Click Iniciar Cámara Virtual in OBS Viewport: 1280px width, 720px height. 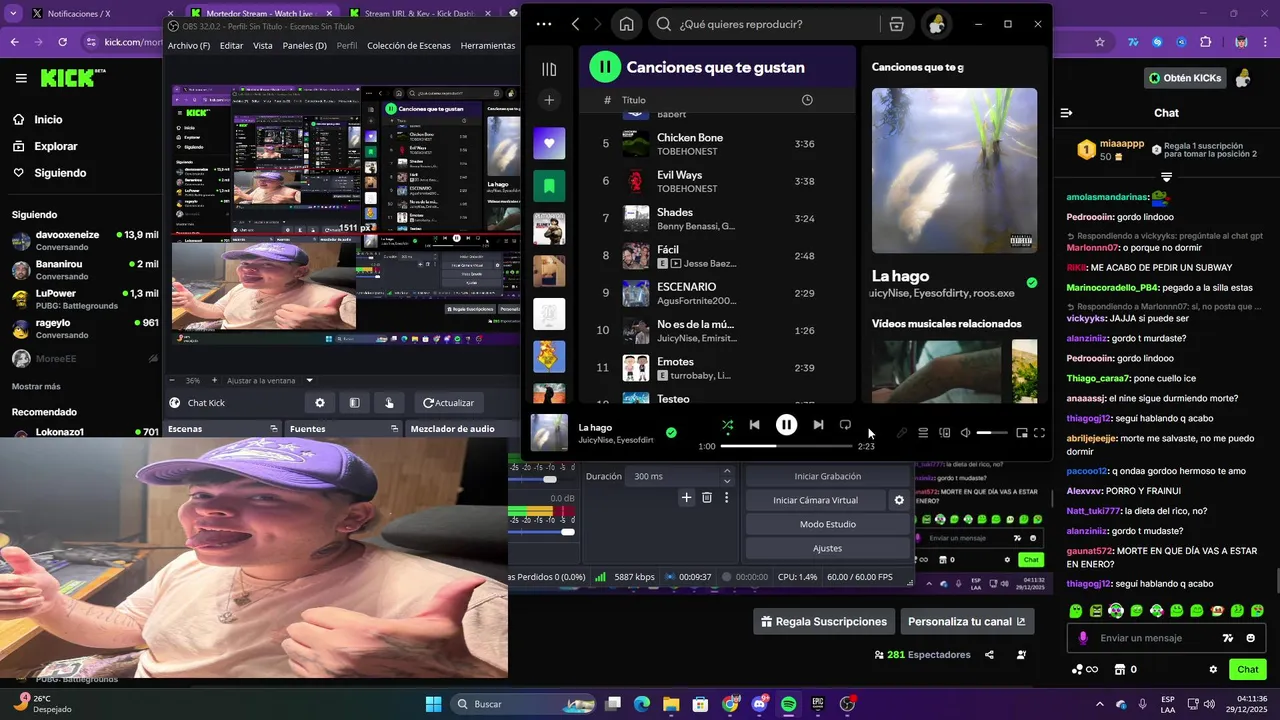coord(816,500)
